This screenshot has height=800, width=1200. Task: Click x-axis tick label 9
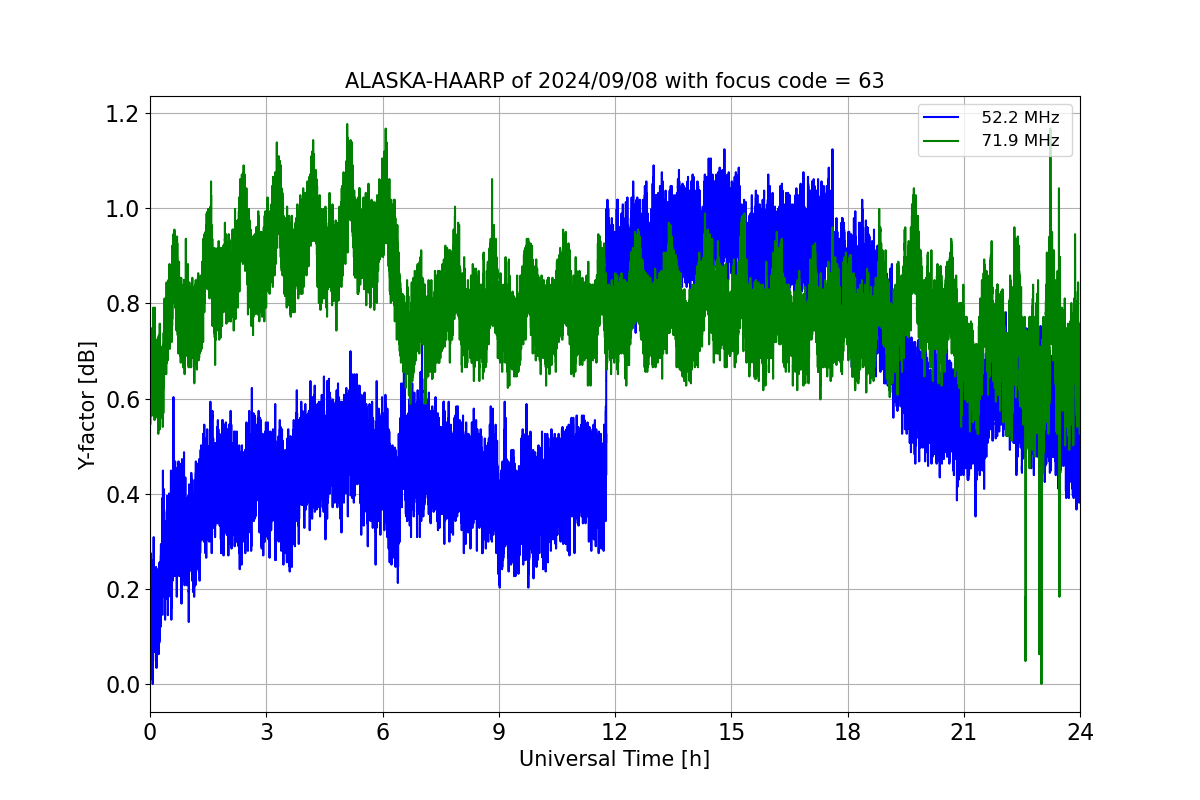click(499, 732)
